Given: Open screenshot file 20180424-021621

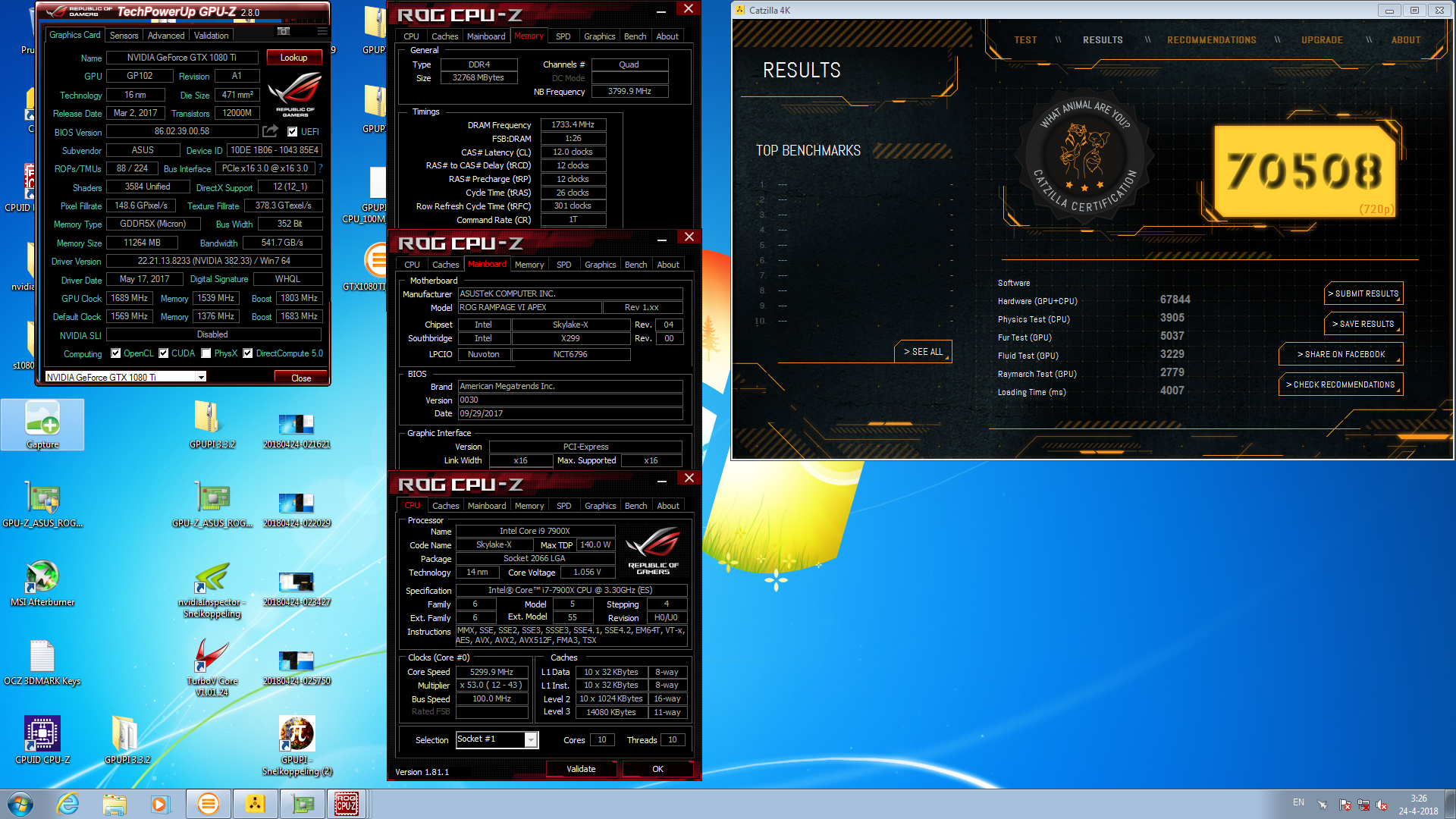Looking at the screenshot, I should click(x=297, y=430).
